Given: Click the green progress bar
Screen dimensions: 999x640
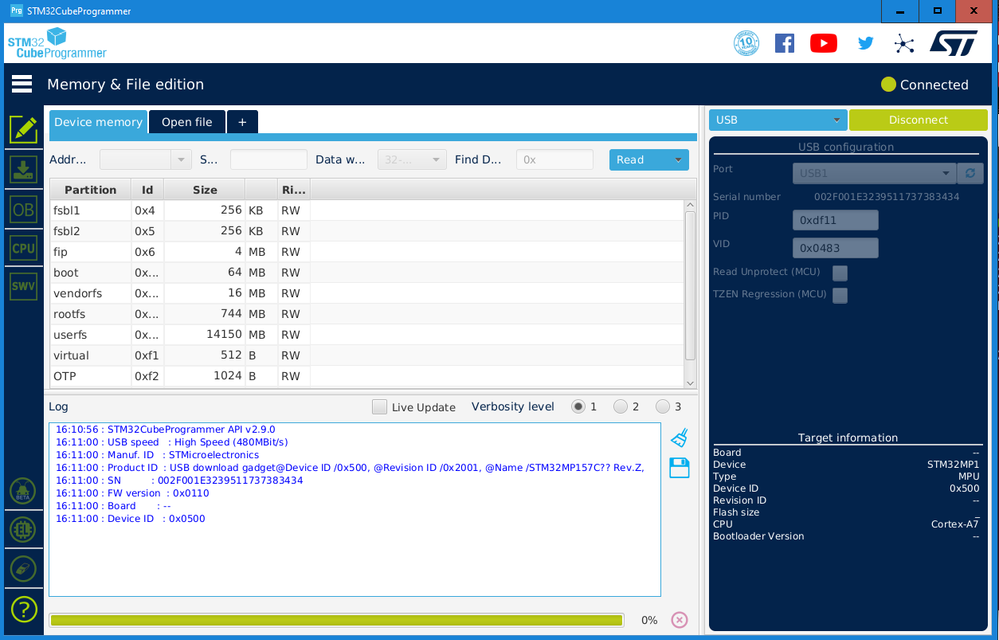Looking at the screenshot, I should pyautogui.click(x=336, y=620).
